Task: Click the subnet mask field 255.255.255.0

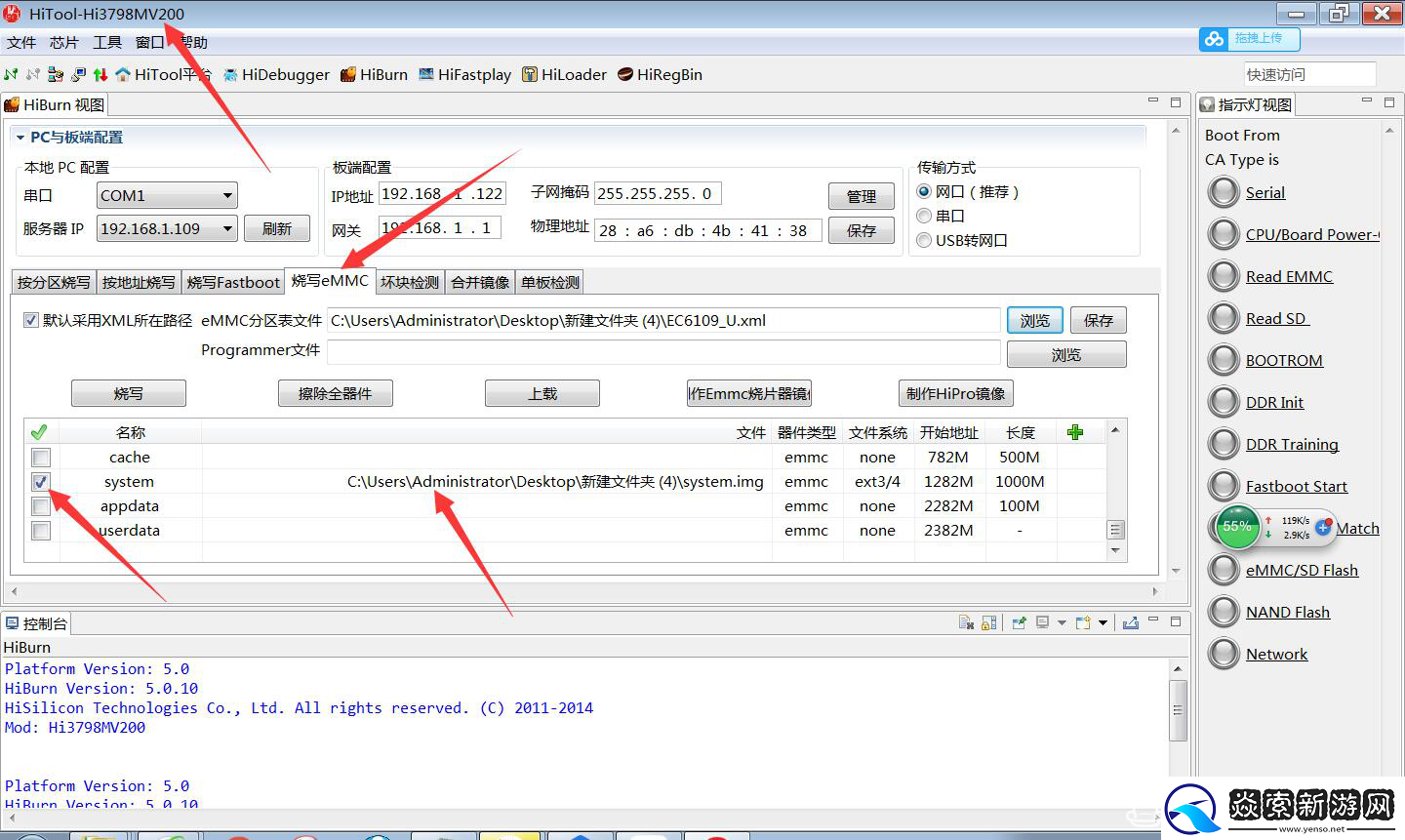Action: (658, 193)
